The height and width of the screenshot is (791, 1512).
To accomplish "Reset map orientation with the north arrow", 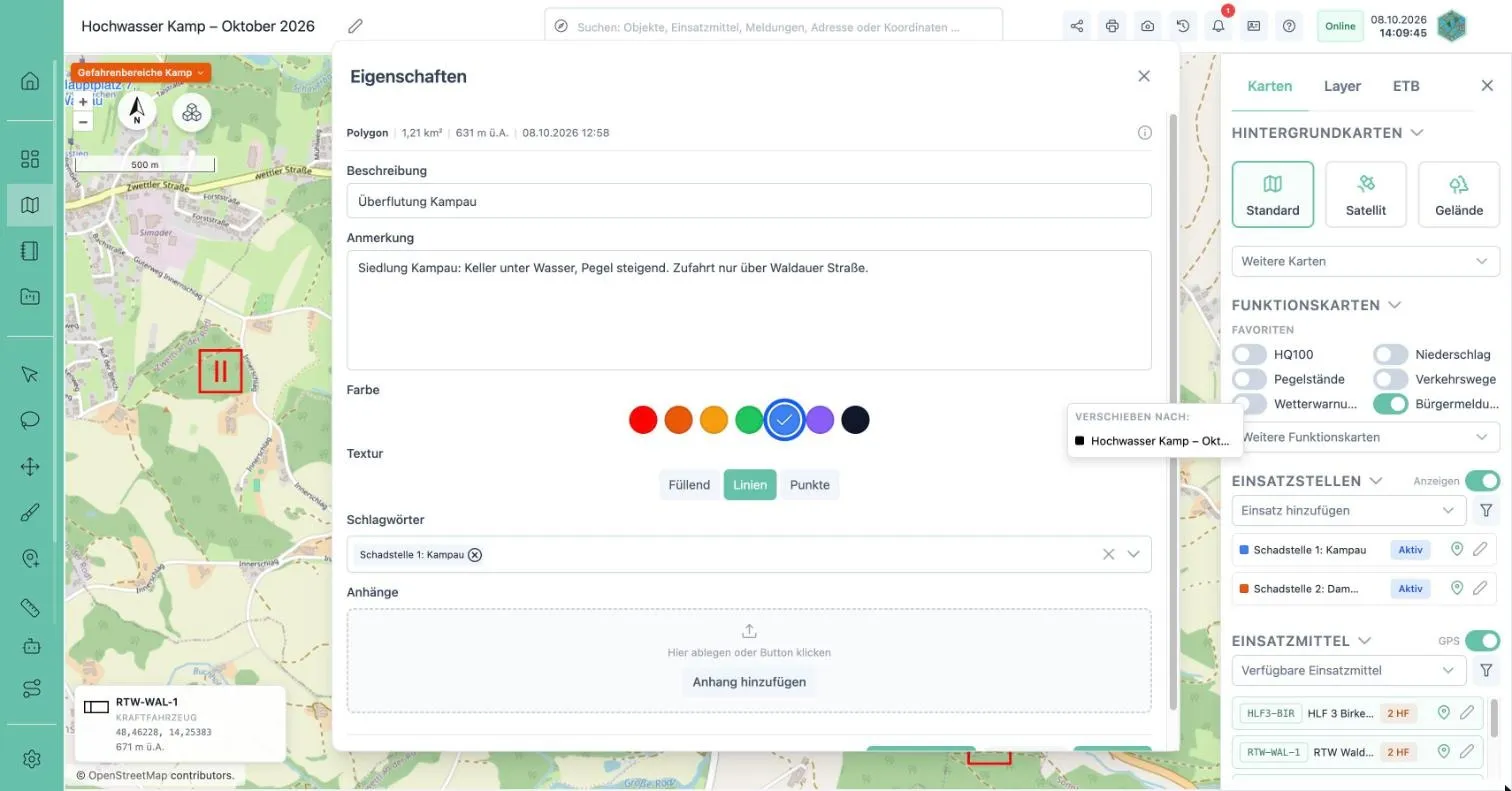I will 137,111.
